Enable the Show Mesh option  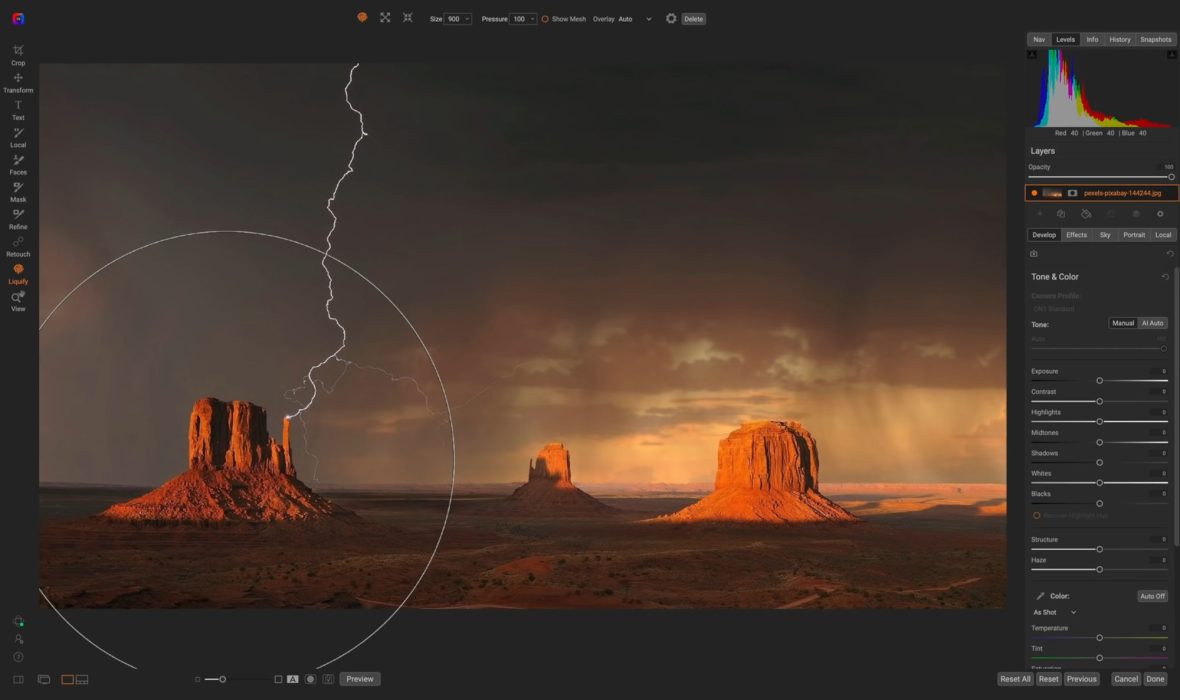tap(545, 19)
